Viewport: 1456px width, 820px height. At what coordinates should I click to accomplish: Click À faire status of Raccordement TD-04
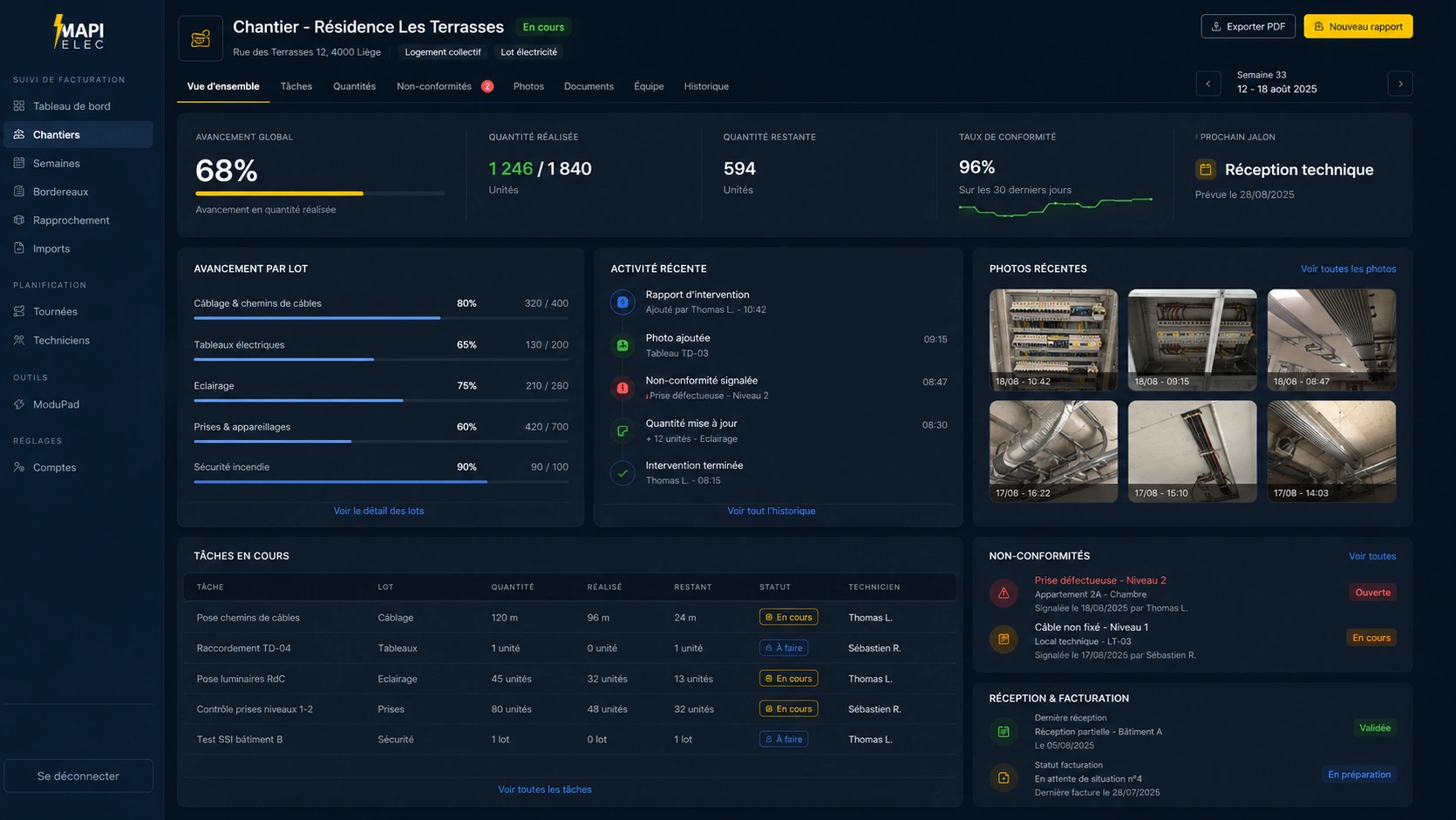pyautogui.click(x=784, y=647)
